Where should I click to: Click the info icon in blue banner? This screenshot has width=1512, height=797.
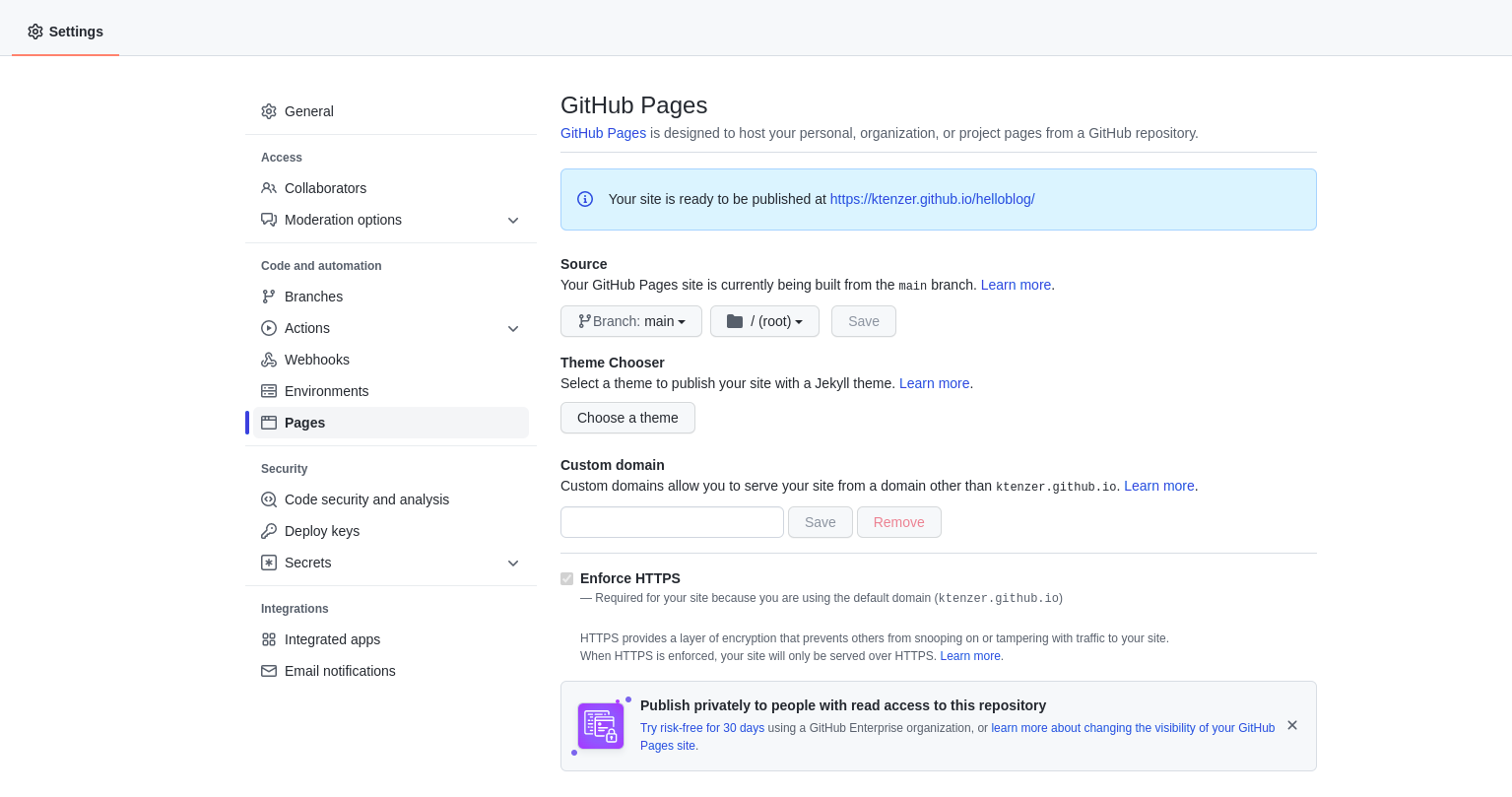click(585, 199)
